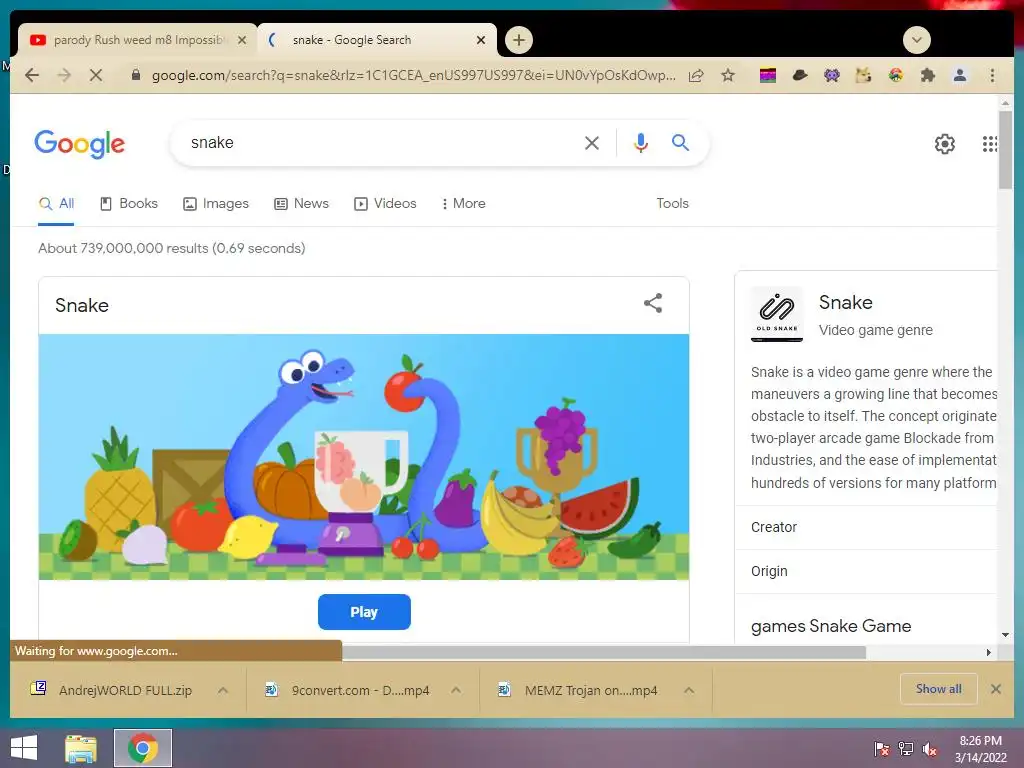The height and width of the screenshot is (768, 1024).
Task: Click the muted volume tray icon
Action: 929,748
